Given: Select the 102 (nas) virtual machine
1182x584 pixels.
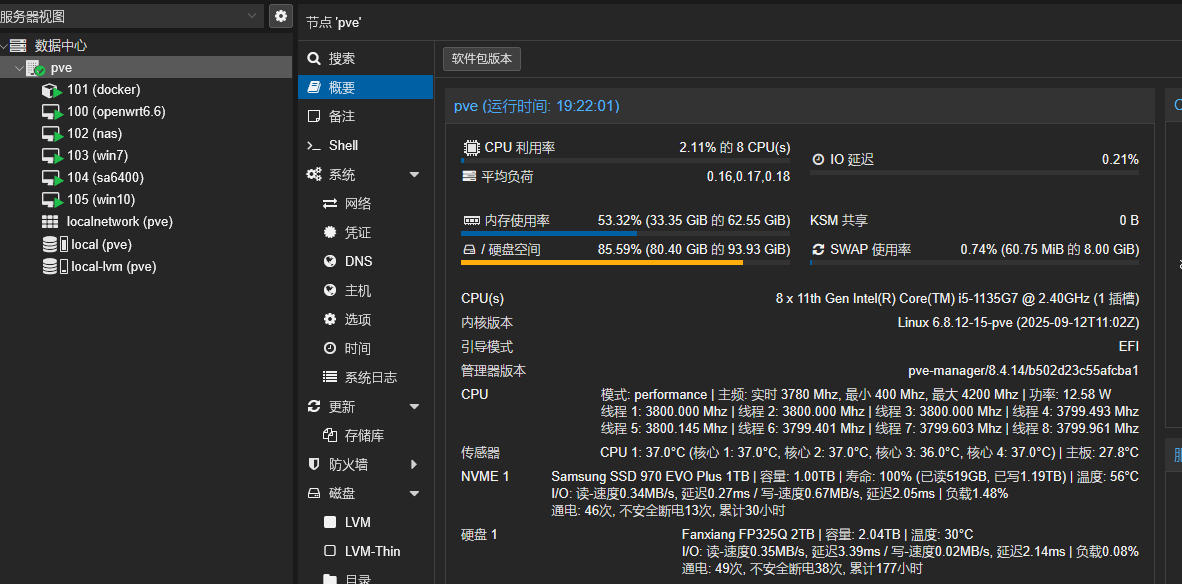Looking at the screenshot, I should 94,134.
